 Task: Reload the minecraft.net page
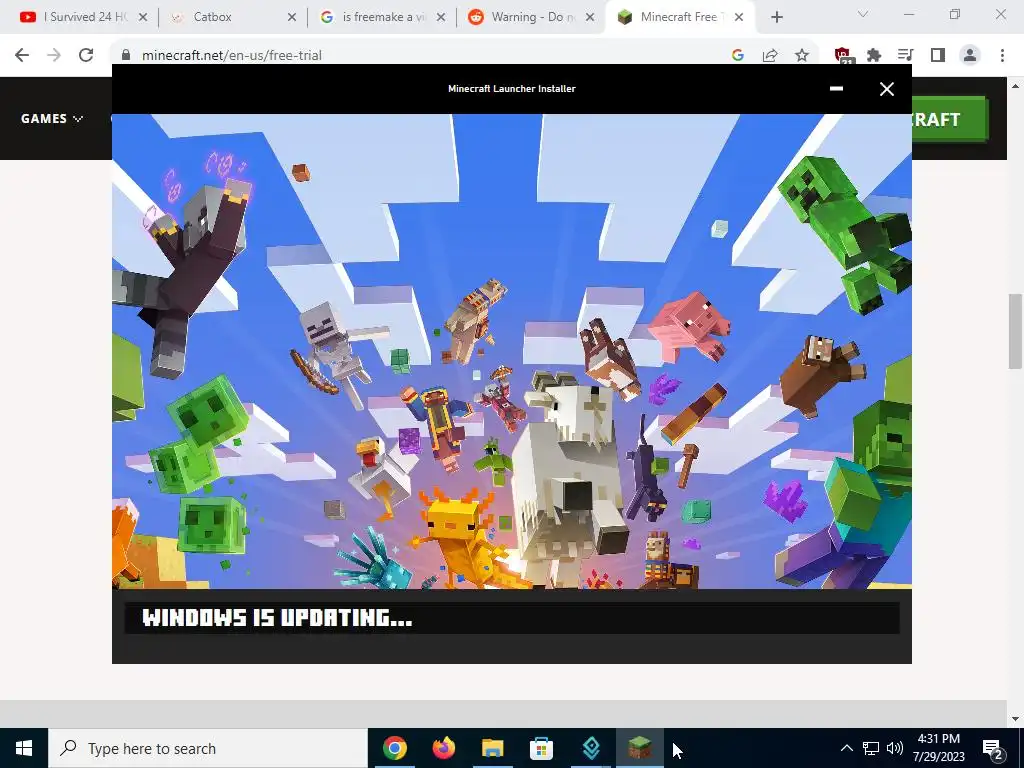[x=86, y=55]
